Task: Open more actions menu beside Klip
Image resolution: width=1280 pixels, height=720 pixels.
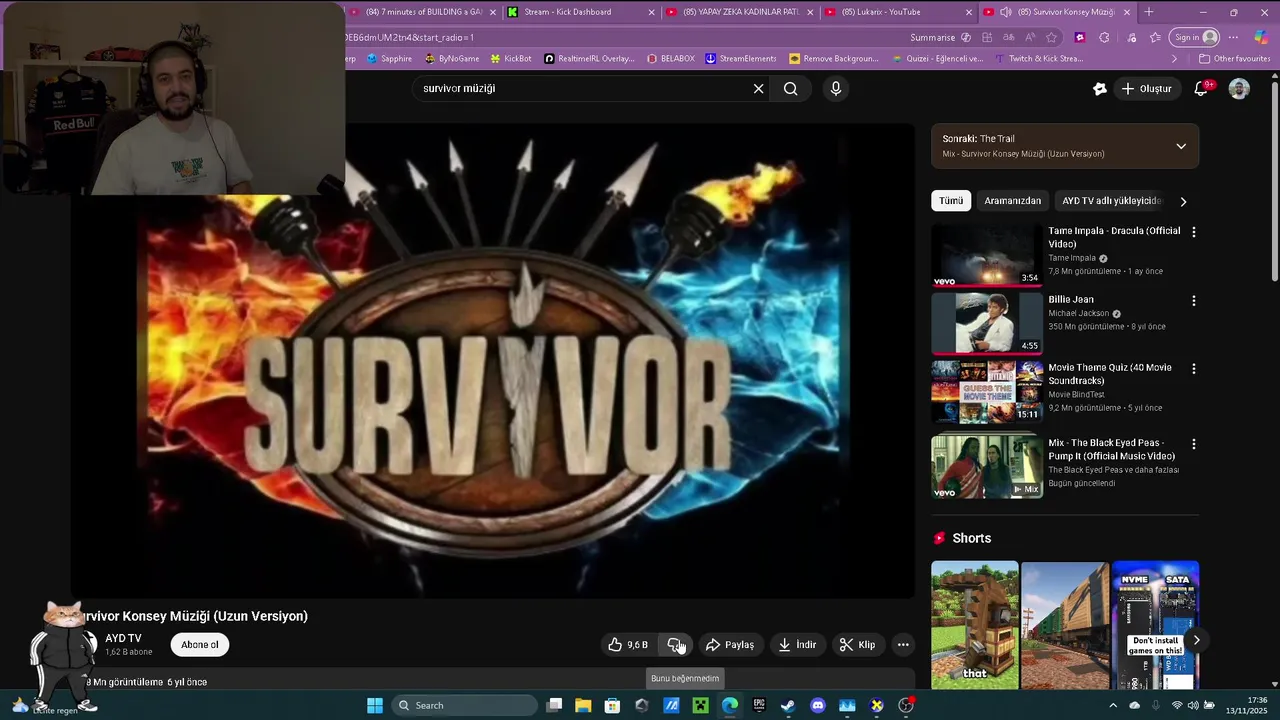Action: 903,645
